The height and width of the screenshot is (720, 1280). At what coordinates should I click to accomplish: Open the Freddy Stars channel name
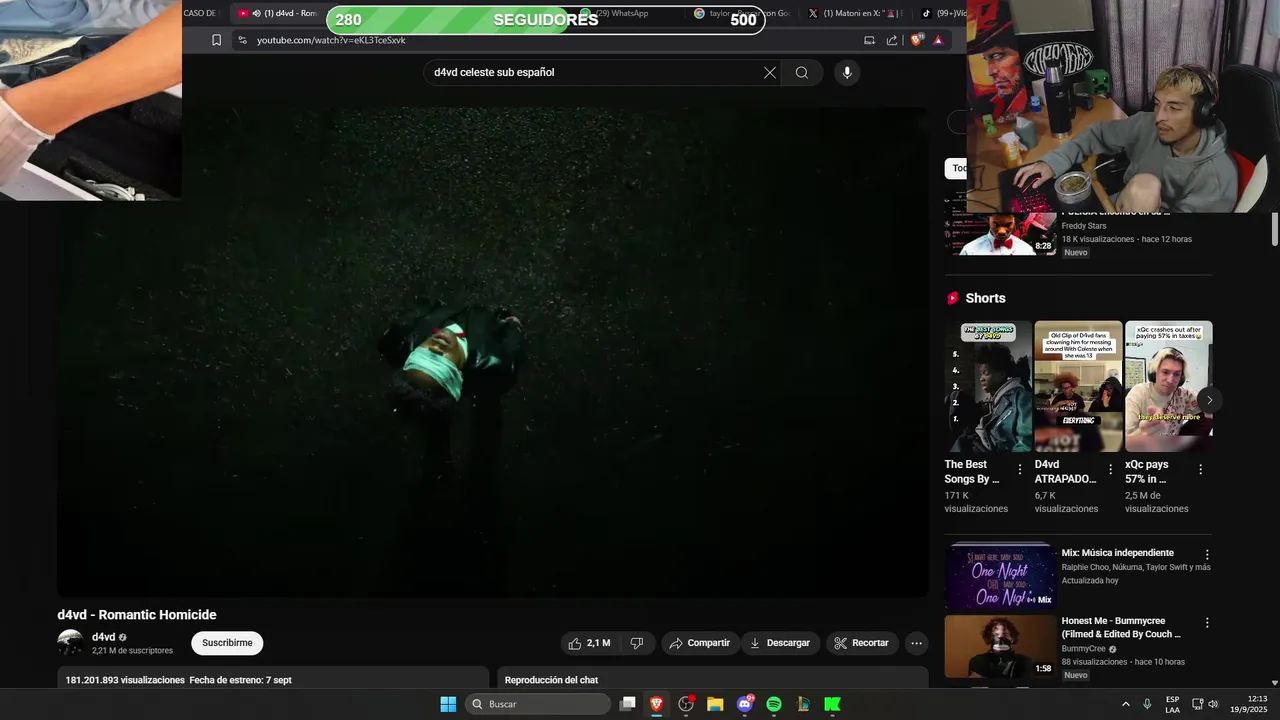point(1084,226)
